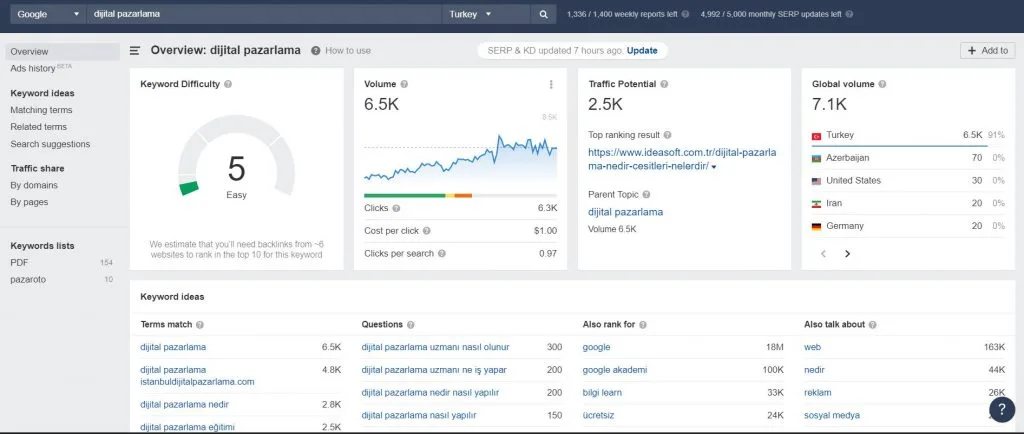The height and width of the screenshot is (434, 1024).
Task: Open reklam keyword
Action: (818, 393)
